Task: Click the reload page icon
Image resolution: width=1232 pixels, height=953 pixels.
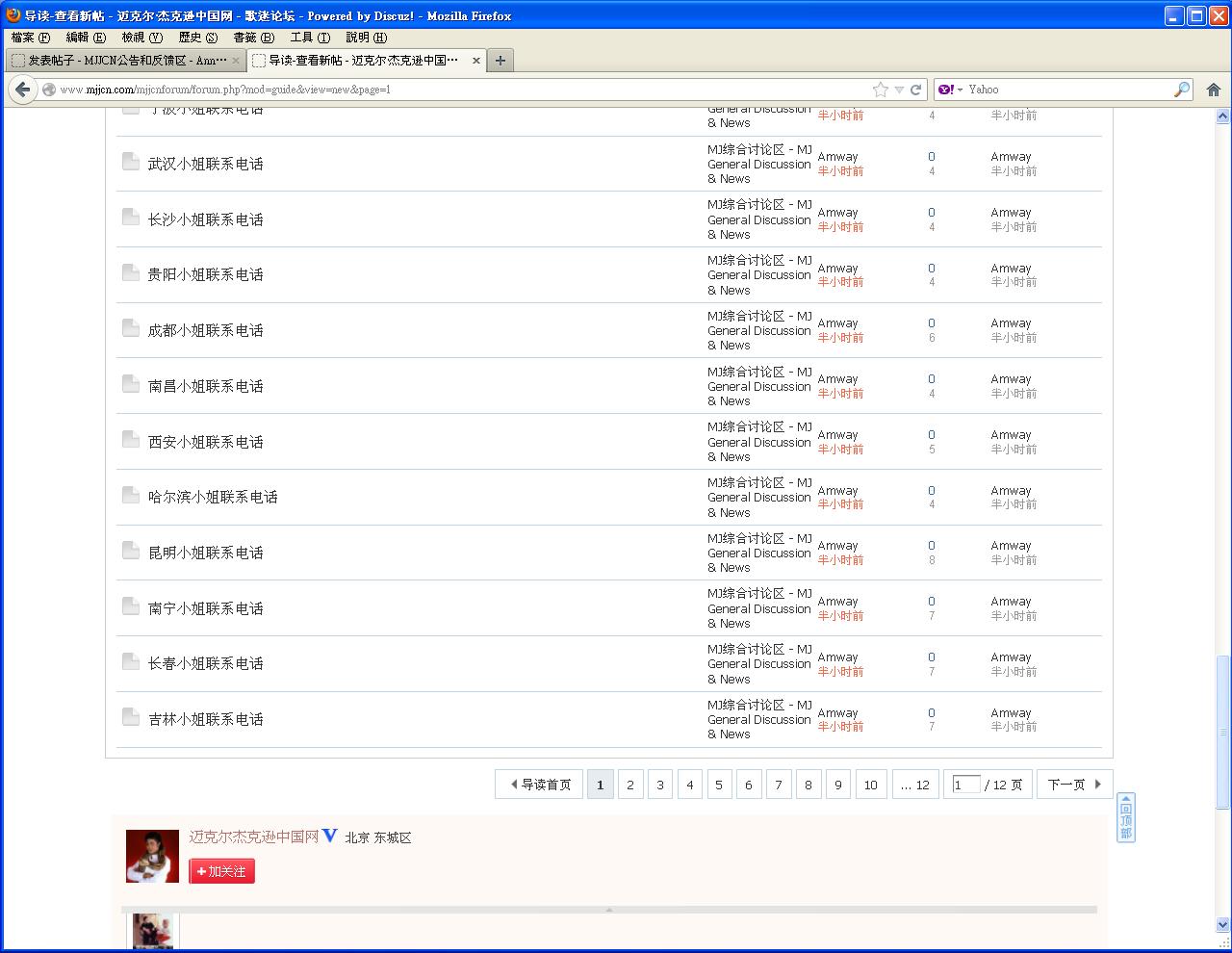Action: [x=915, y=90]
